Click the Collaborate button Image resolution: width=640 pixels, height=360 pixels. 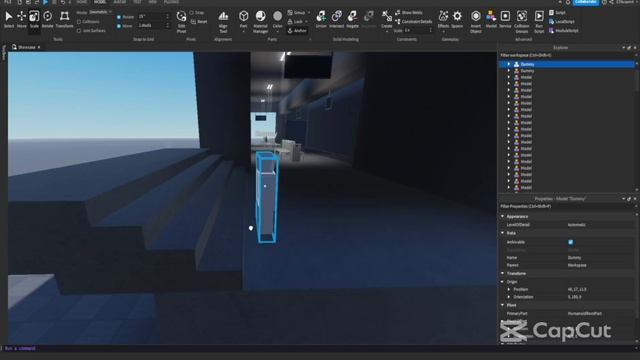tap(586, 2)
